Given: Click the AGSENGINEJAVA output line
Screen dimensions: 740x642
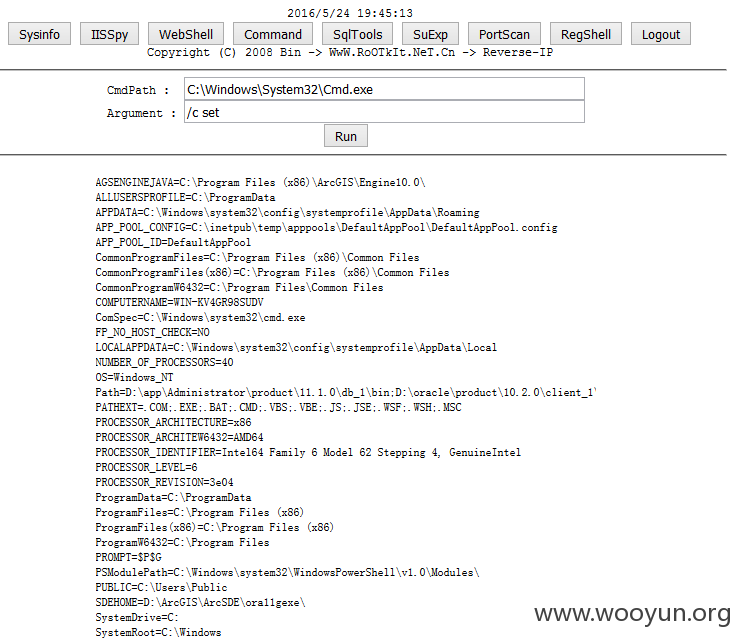Looking at the screenshot, I should (x=260, y=182).
